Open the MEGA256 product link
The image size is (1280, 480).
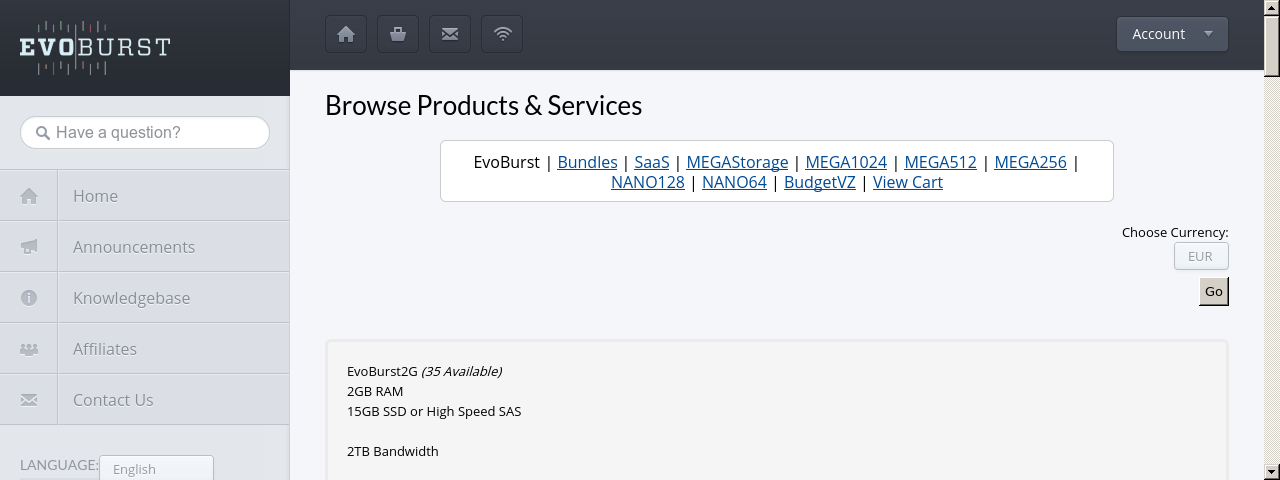1030,162
